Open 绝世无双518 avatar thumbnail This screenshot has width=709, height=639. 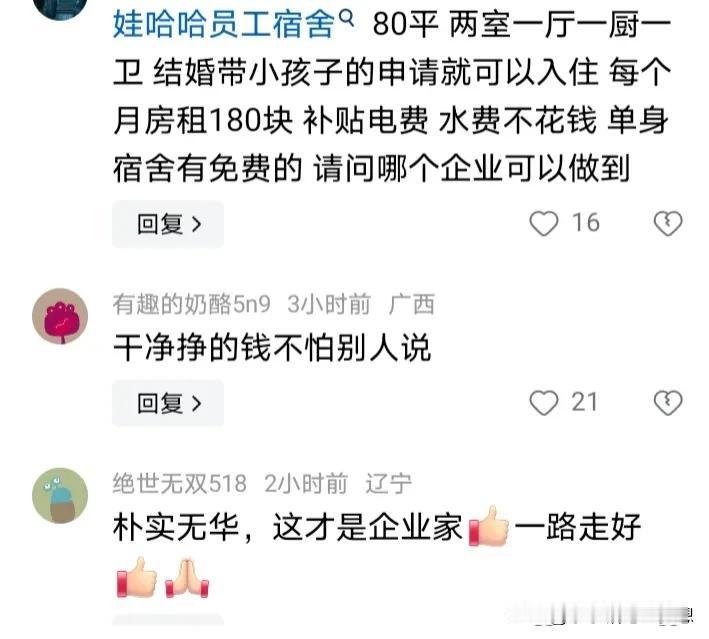click(60, 495)
